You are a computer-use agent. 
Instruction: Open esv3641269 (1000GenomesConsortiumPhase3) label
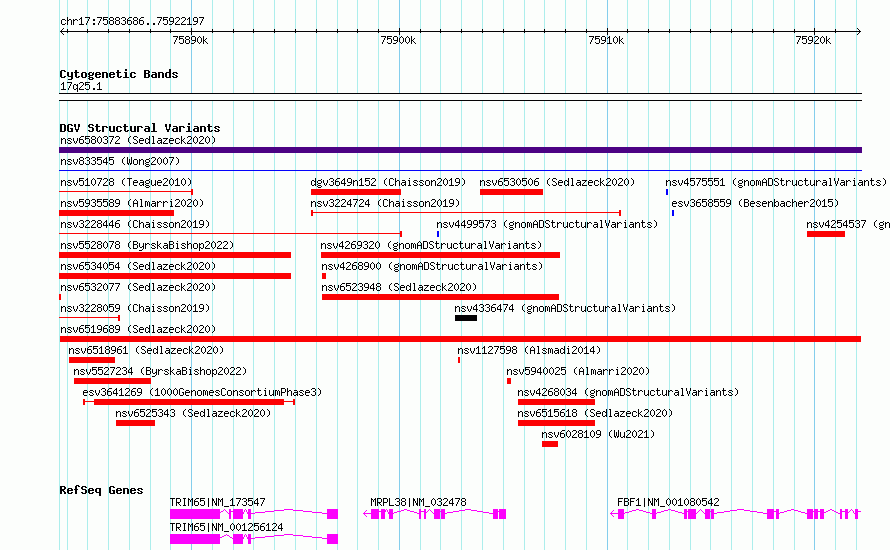202,392
